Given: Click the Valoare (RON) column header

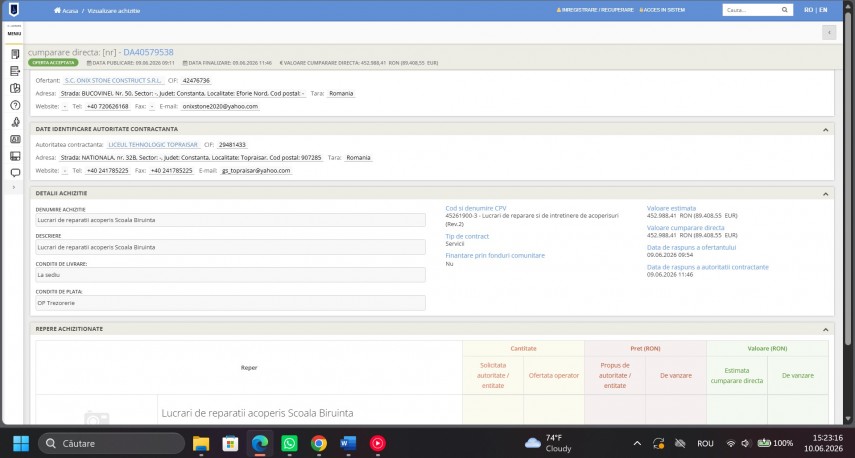Looking at the screenshot, I should pos(767,348).
